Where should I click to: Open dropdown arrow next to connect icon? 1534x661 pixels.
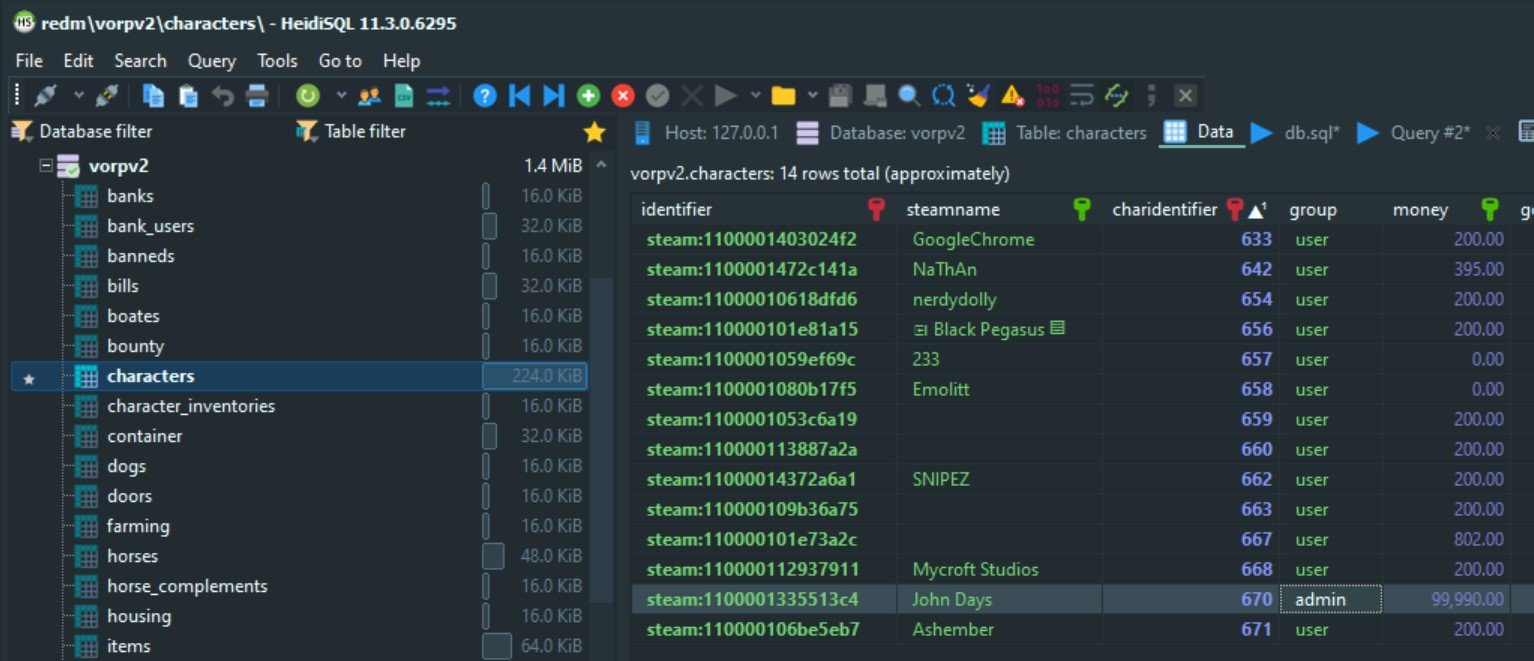pyautogui.click(x=78, y=96)
